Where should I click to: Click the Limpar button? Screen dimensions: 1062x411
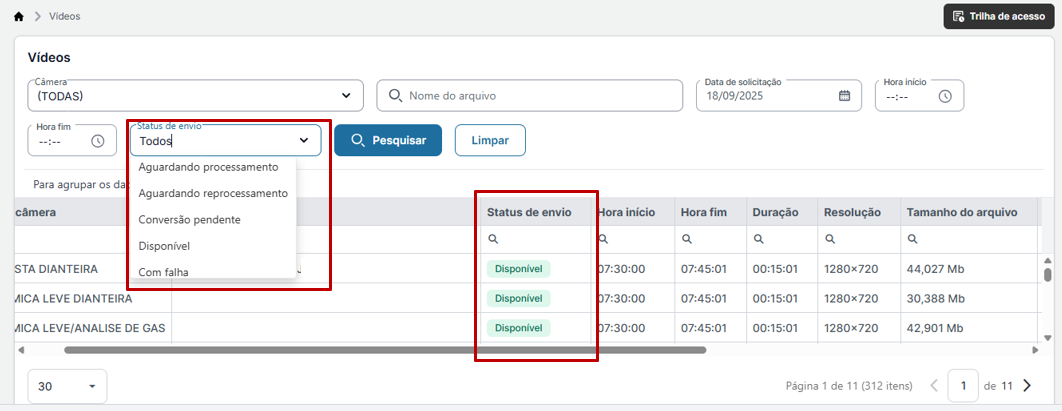490,141
